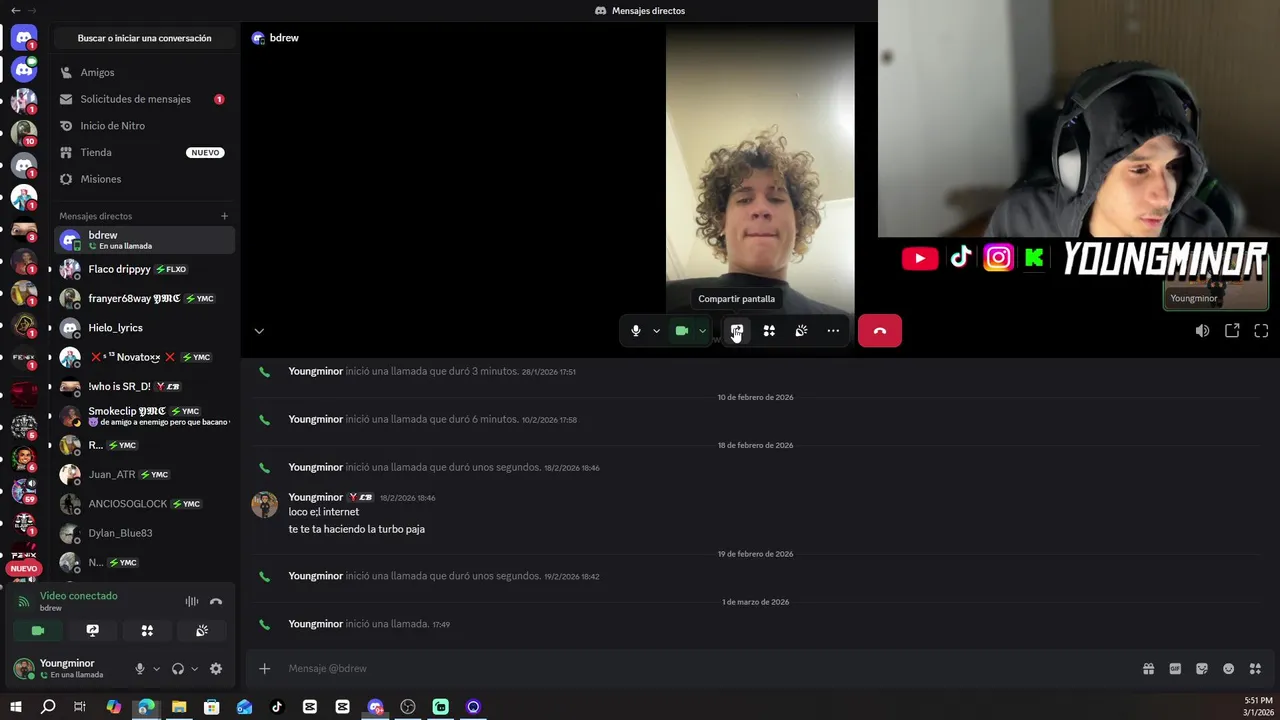Open Windows Start menu
The width and height of the screenshot is (1280, 720).
click(15, 707)
